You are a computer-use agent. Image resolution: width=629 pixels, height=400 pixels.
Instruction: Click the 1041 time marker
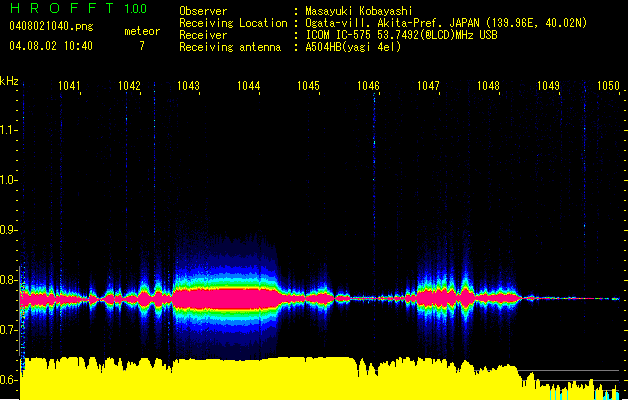(x=69, y=86)
